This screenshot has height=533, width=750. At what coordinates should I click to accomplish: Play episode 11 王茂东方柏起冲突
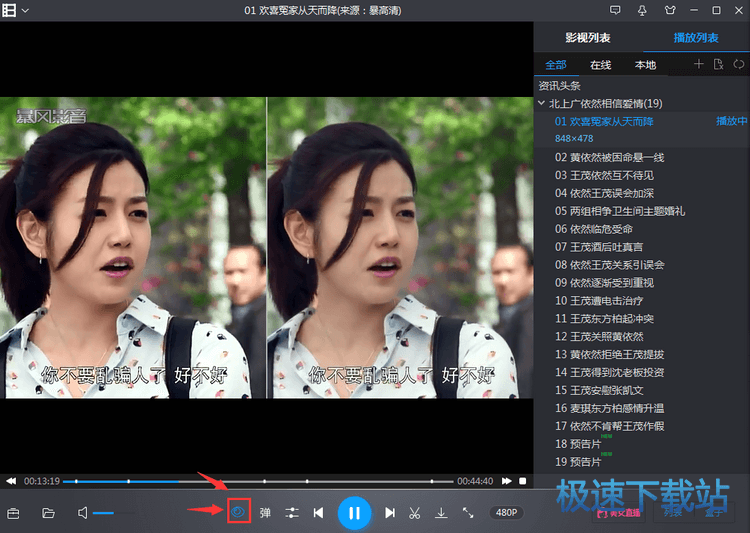pos(604,319)
